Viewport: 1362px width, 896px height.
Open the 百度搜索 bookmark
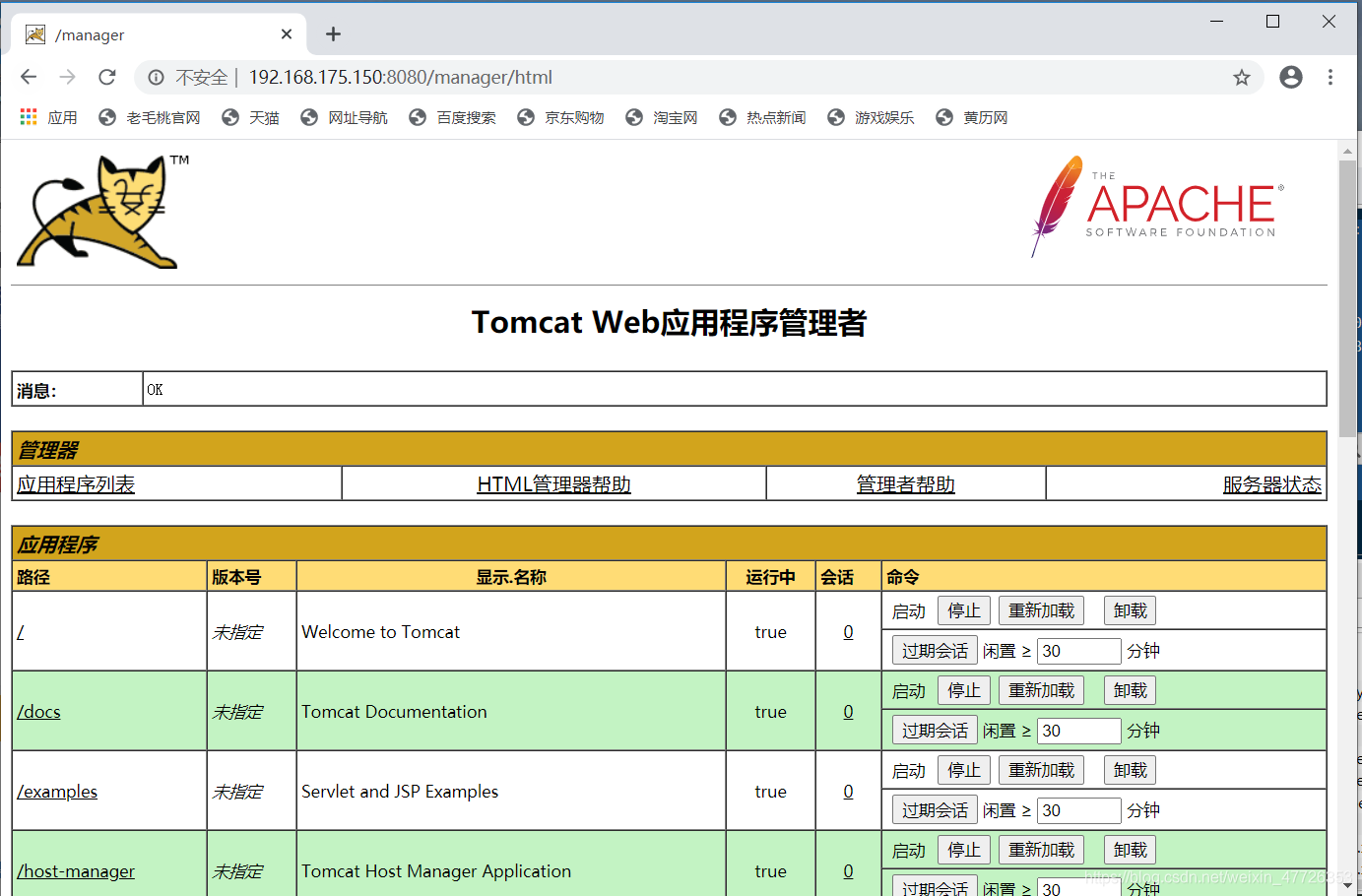point(453,117)
